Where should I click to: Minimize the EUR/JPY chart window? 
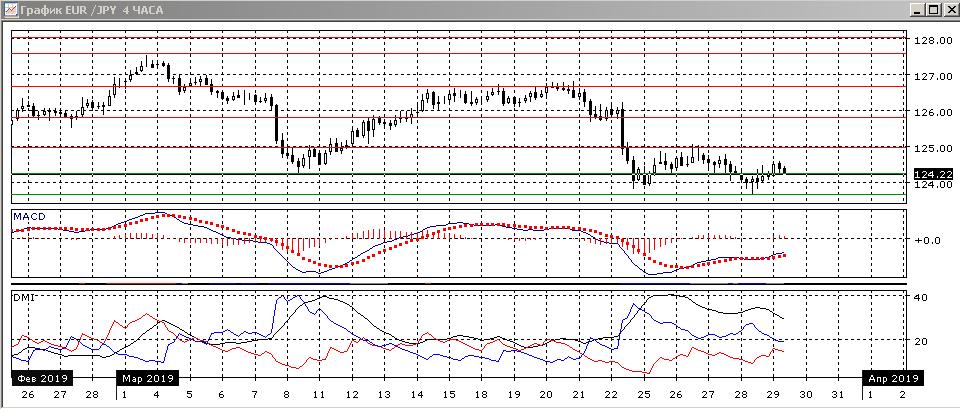(x=915, y=9)
